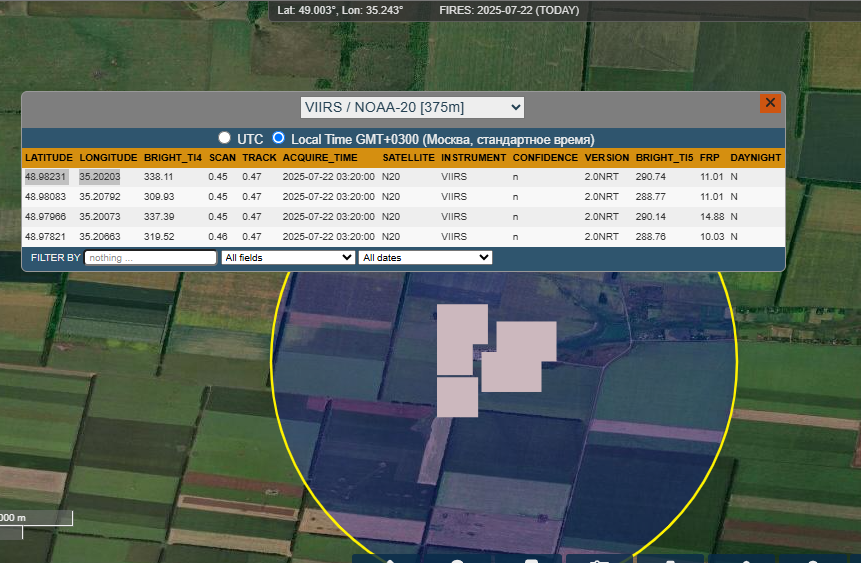Click brightness value 319.52
861x563 pixels.
[159, 237]
